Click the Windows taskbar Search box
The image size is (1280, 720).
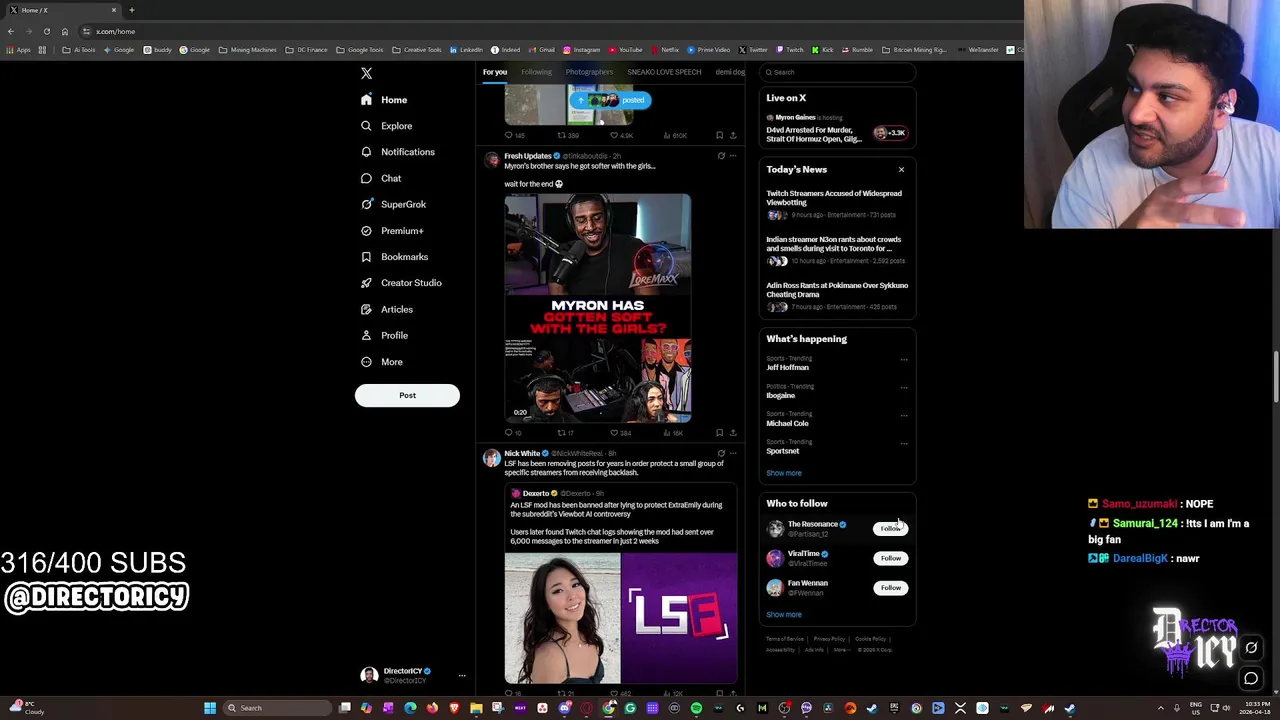pos(277,708)
